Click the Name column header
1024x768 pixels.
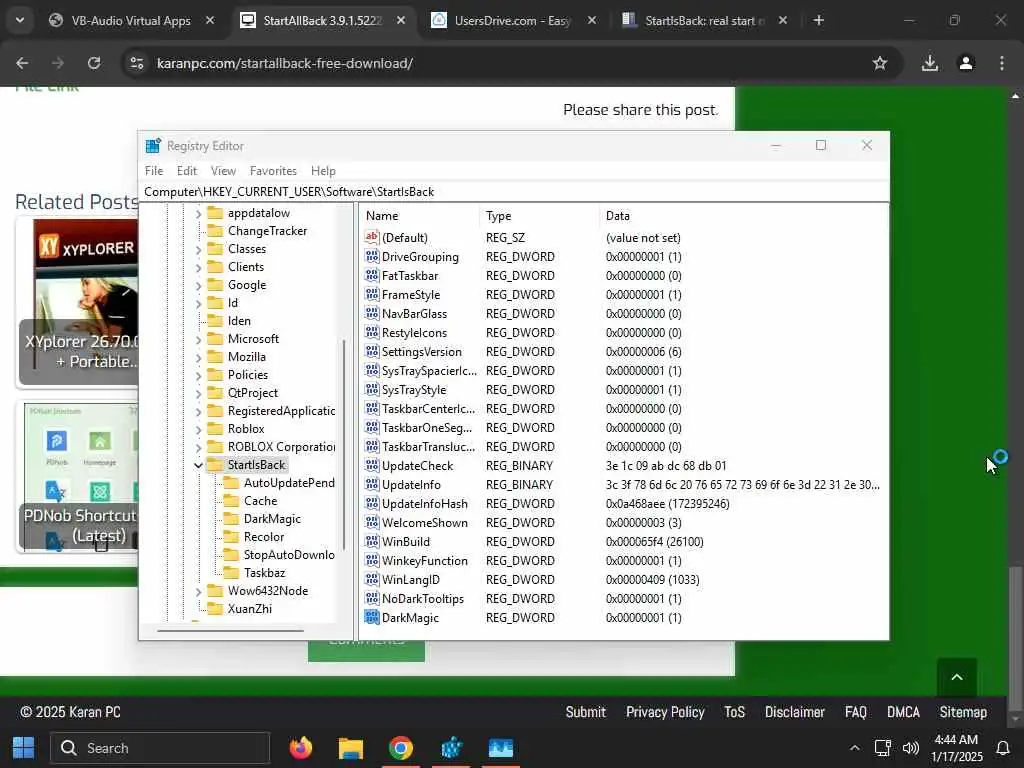pos(420,216)
